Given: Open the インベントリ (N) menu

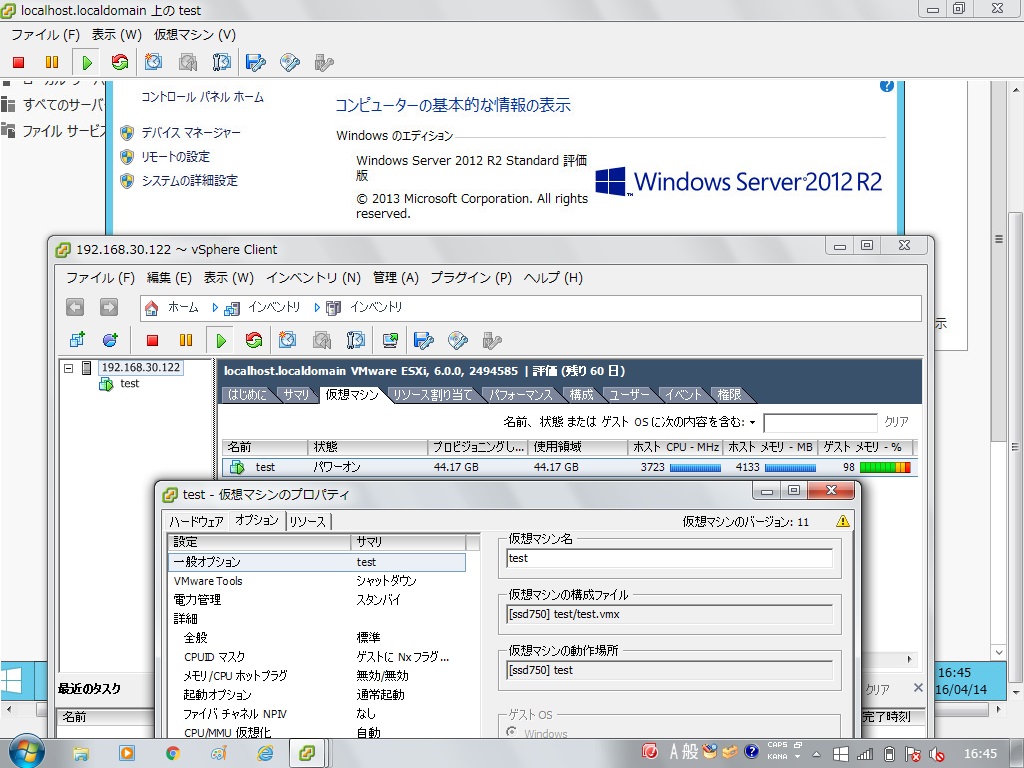Looking at the screenshot, I should coord(313,278).
